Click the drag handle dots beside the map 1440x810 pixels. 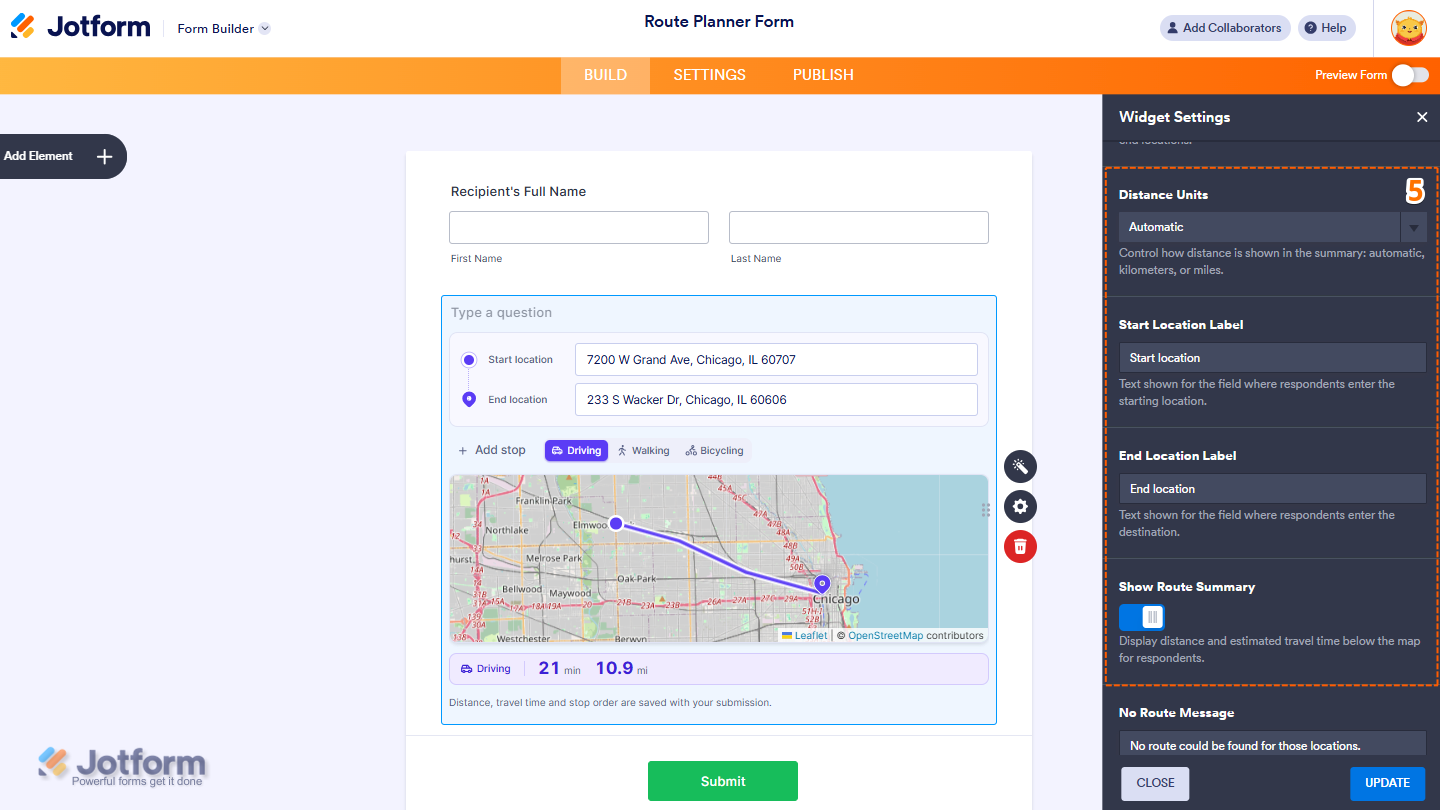(985, 510)
